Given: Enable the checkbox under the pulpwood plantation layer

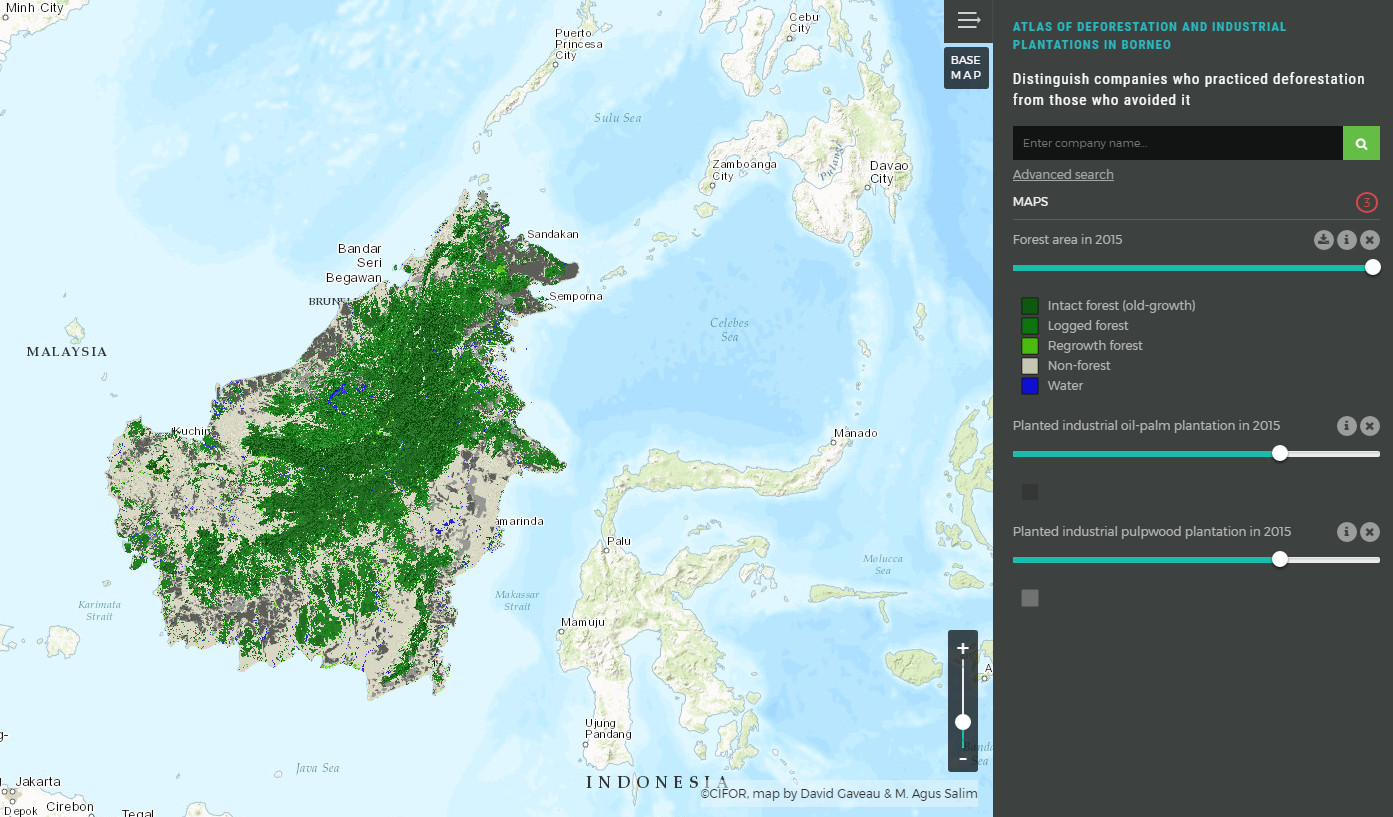Looking at the screenshot, I should coord(1029,597).
